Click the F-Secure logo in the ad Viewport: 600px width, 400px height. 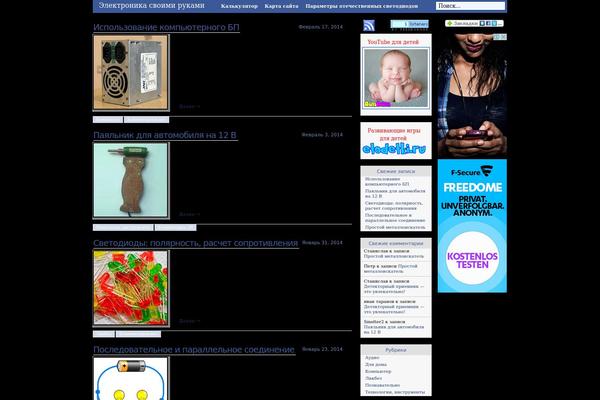tap(472, 171)
